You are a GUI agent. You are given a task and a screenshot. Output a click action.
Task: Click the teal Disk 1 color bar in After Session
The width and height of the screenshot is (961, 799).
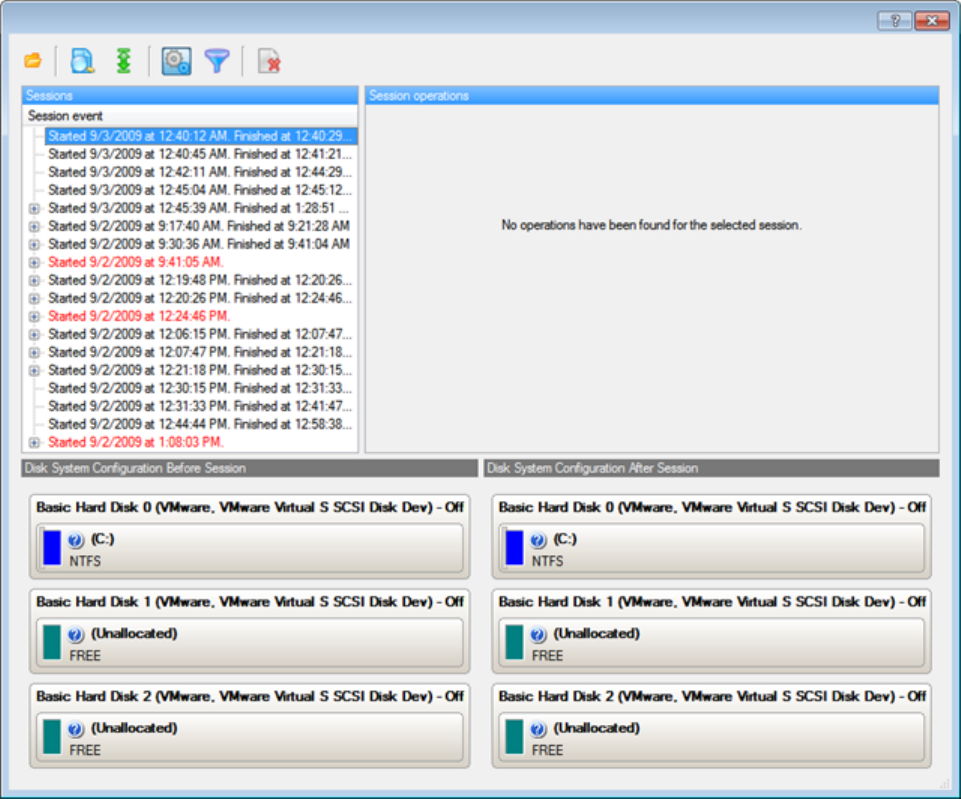coord(514,642)
